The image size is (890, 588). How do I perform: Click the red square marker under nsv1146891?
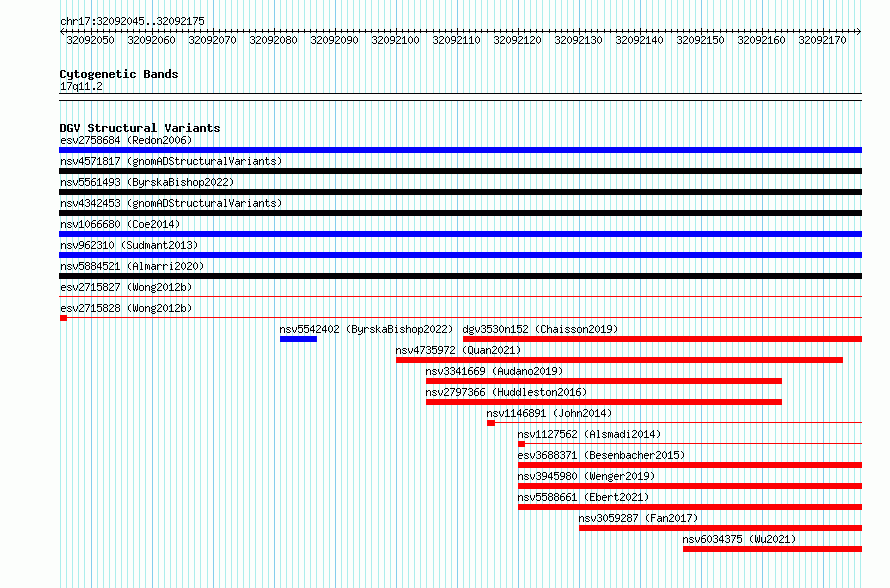tap(491, 423)
